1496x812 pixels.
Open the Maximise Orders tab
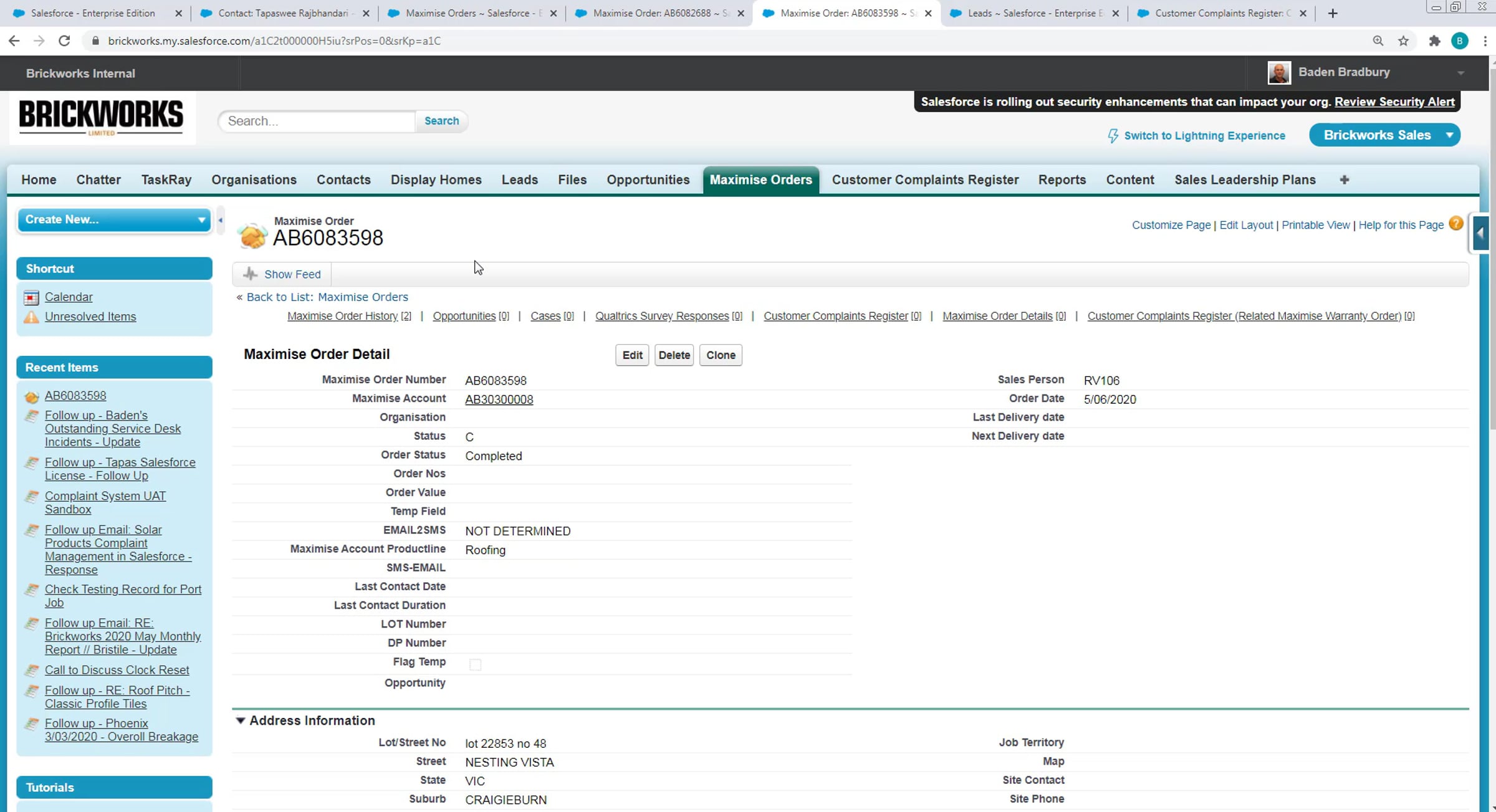(760, 180)
